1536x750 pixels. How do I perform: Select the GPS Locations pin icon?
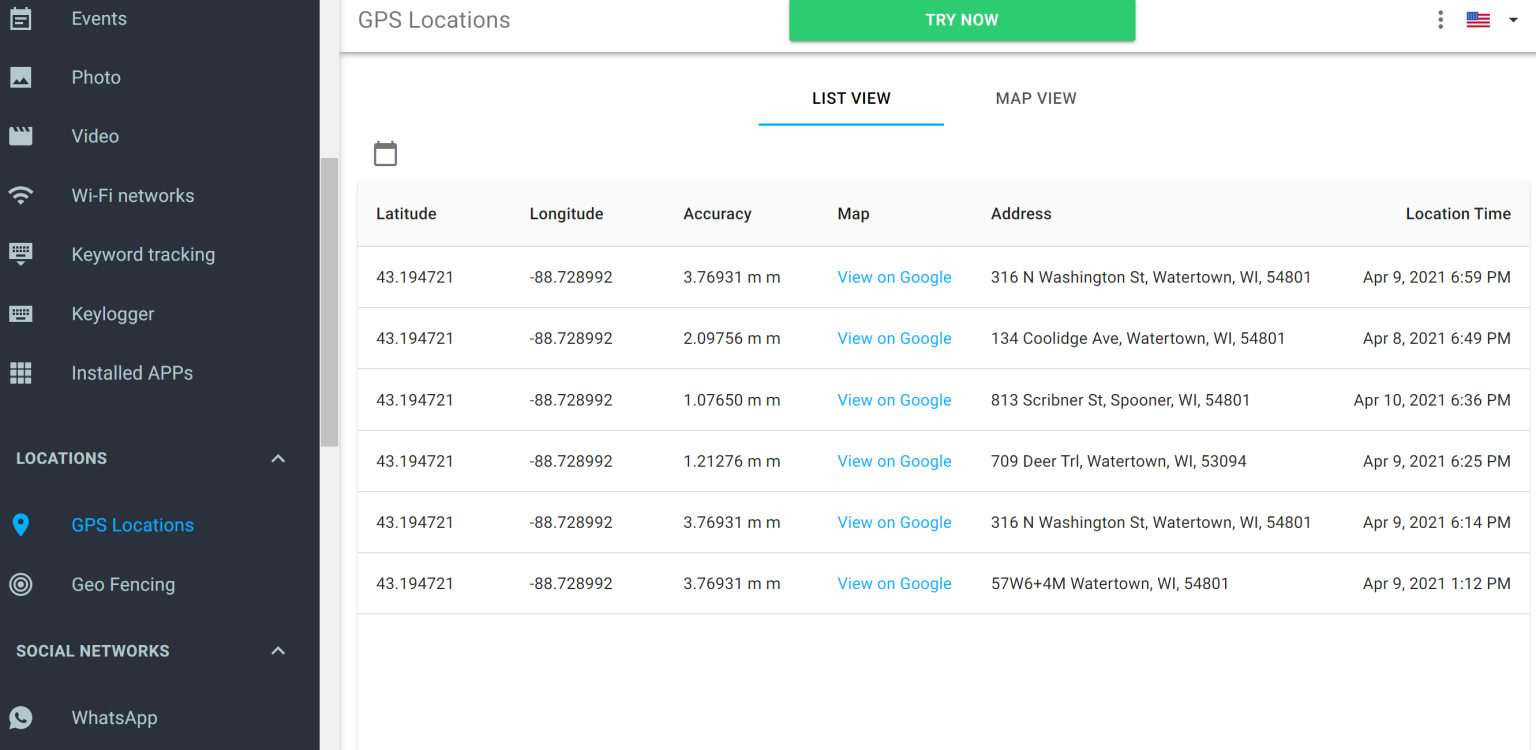tap(21, 524)
